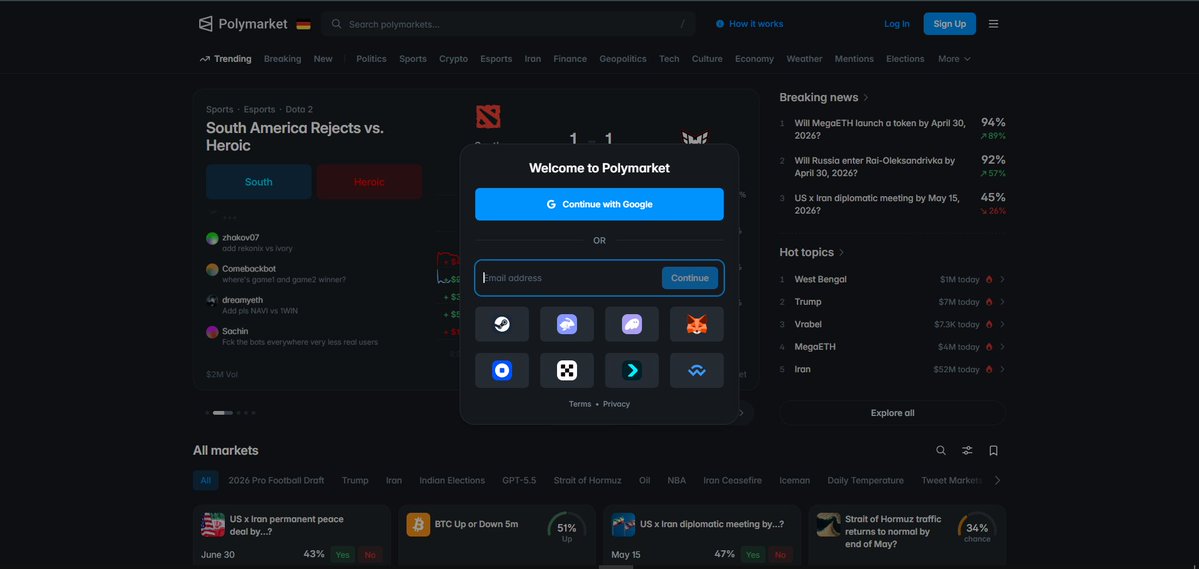Click Sachin's purple avatar

pyautogui.click(x=213, y=332)
